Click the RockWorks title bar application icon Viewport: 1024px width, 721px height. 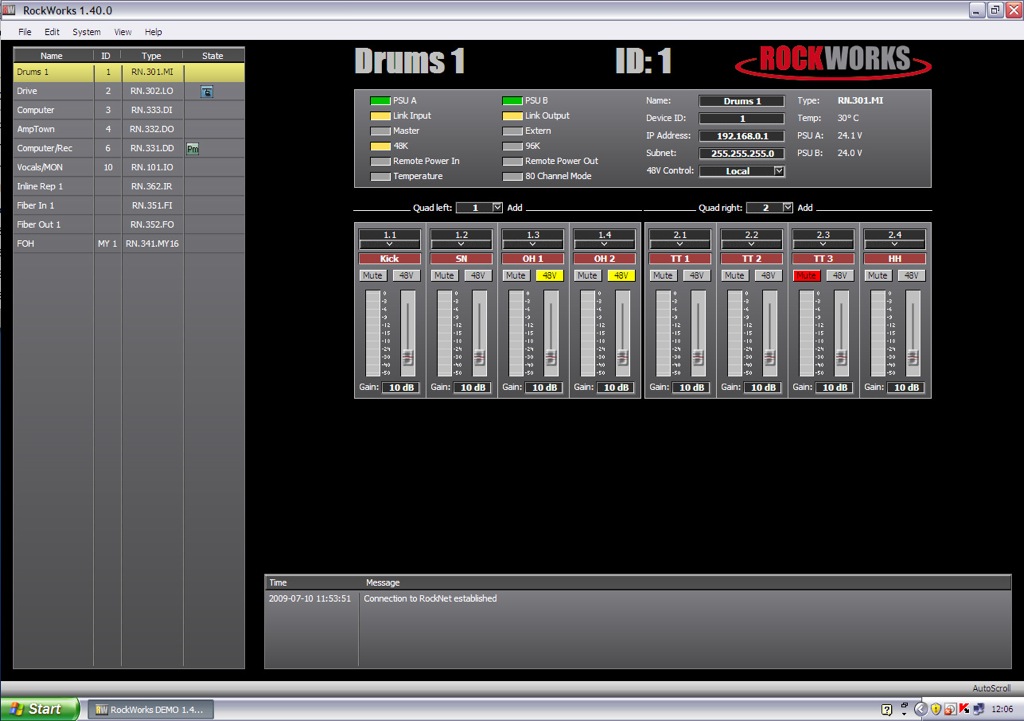point(8,10)
